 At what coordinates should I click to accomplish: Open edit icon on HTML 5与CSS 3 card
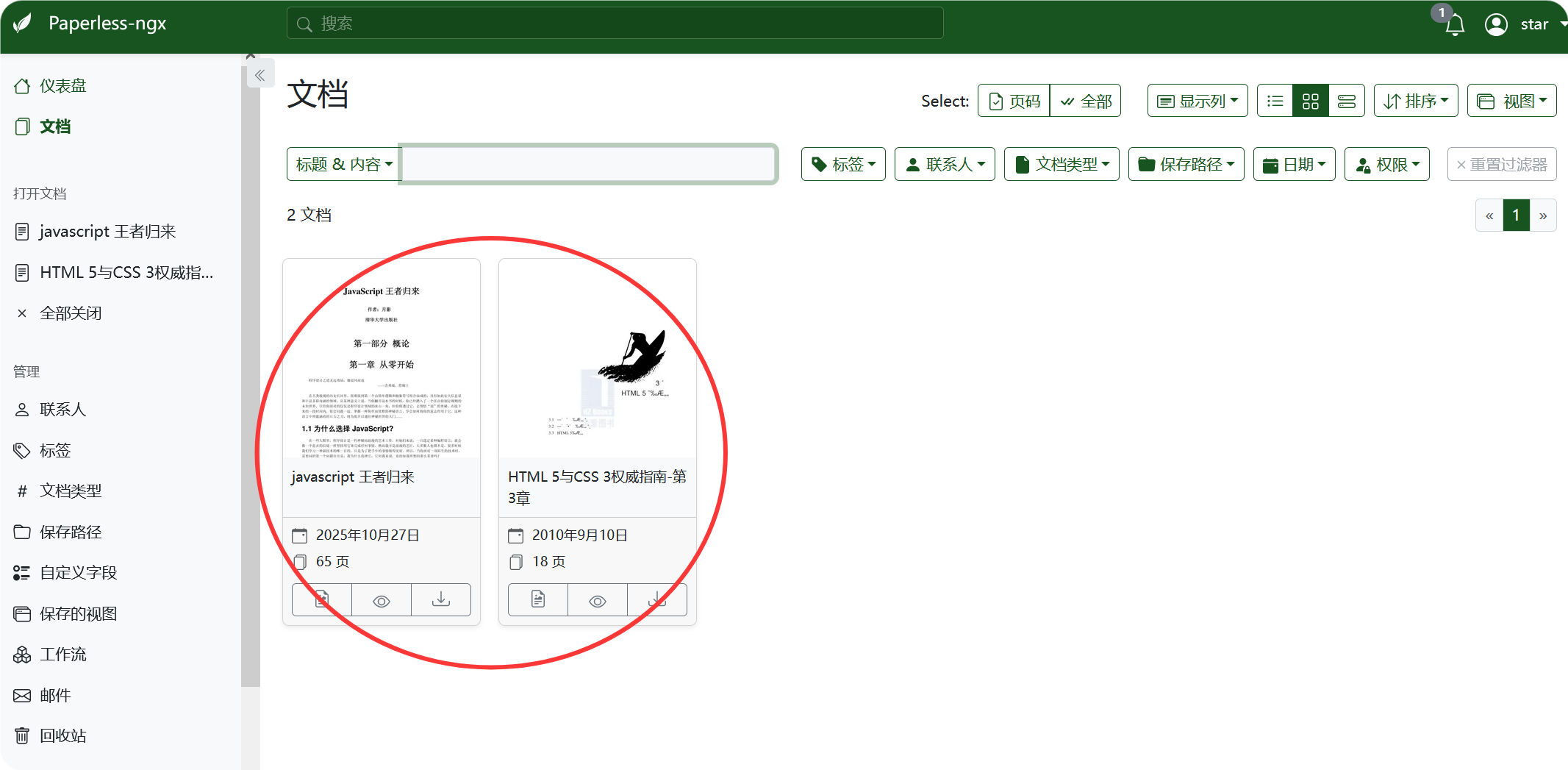point(538,600)
